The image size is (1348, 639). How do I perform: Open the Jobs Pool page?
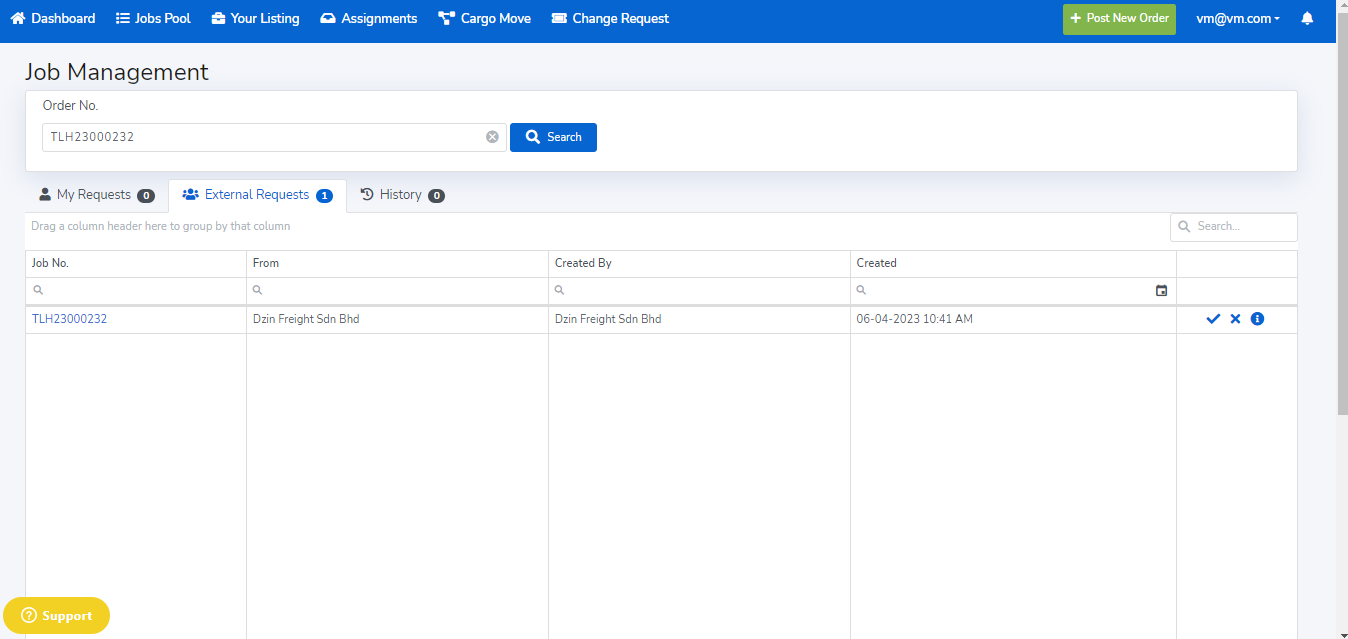coord(153,18)
